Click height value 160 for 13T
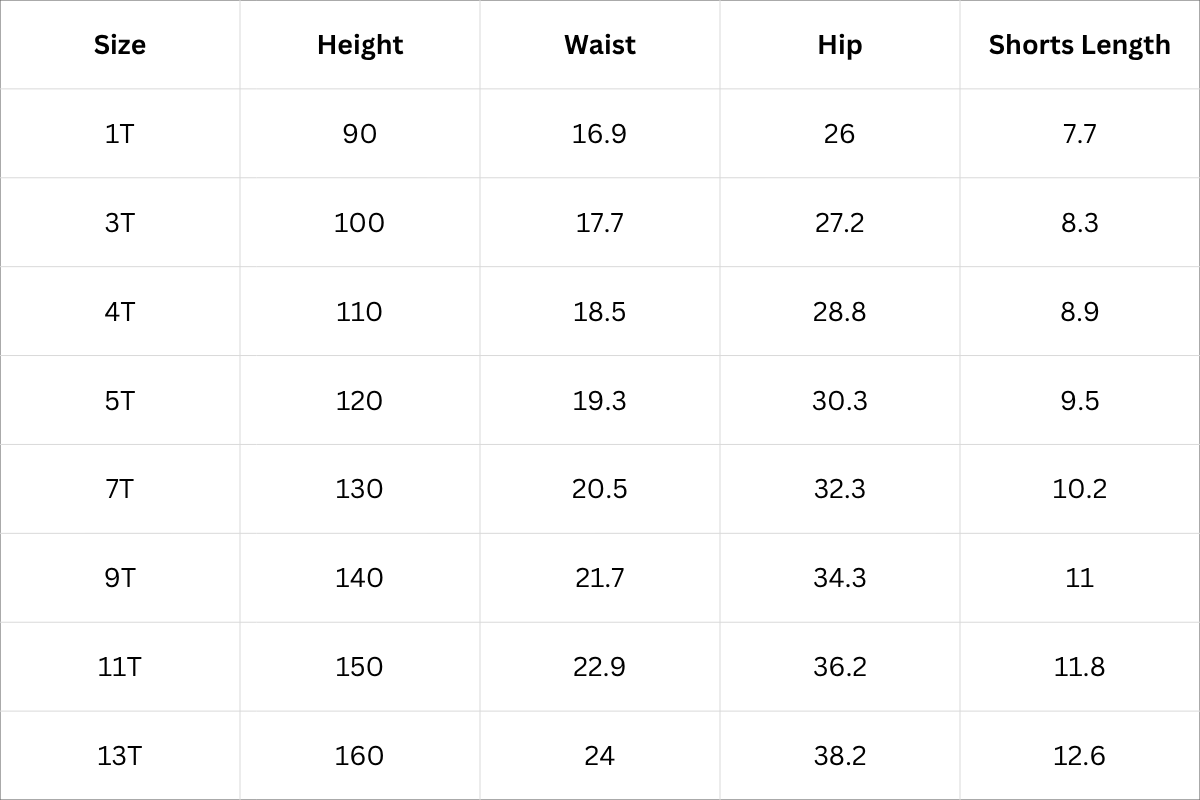 point(360,756)
